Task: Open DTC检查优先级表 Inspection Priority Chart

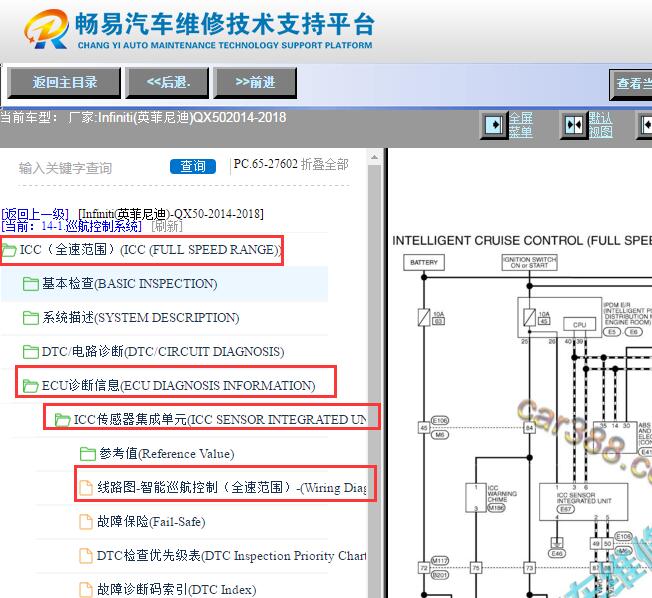Action: point(232,556)
